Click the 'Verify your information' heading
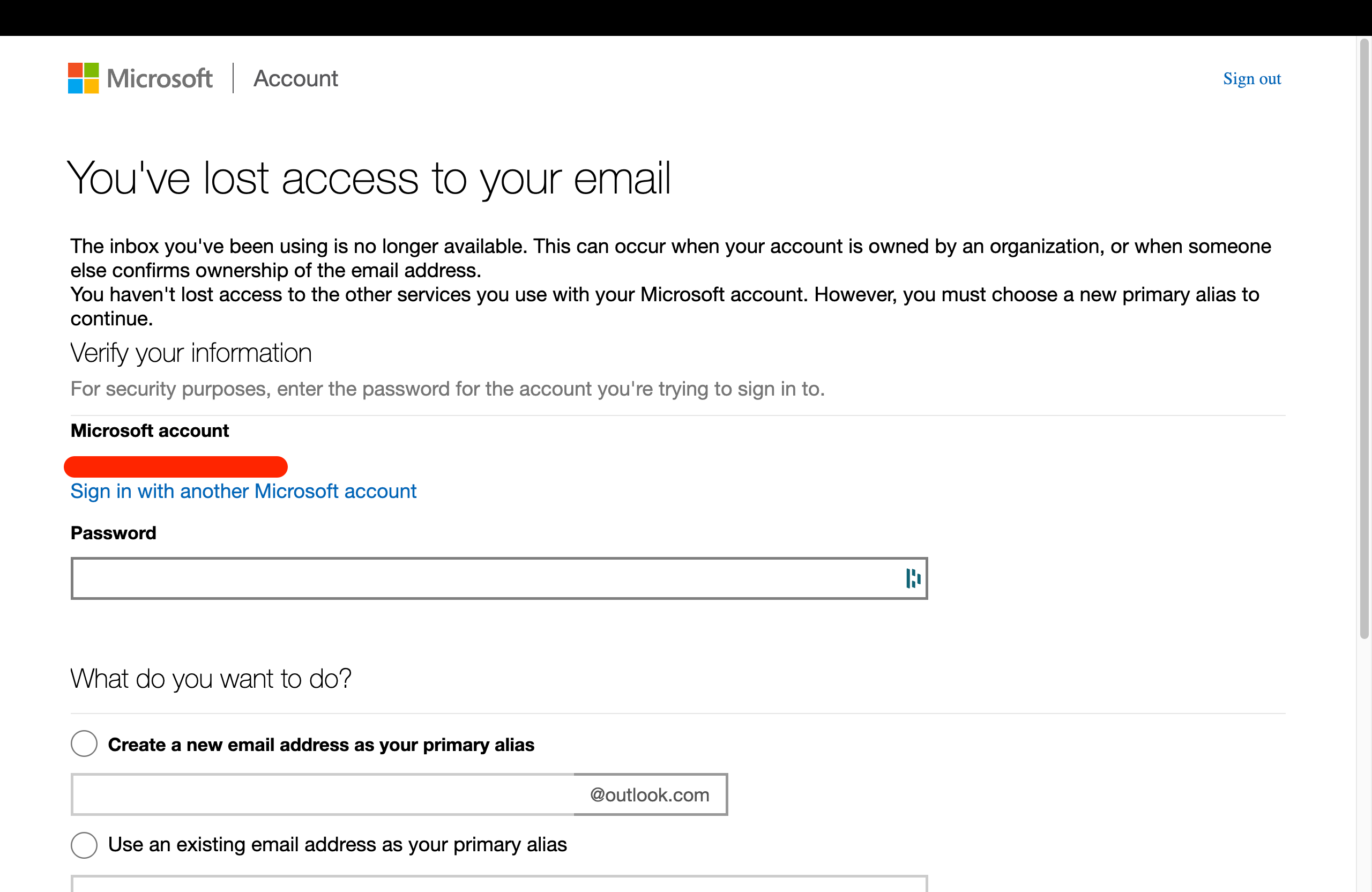 [191, 353]
